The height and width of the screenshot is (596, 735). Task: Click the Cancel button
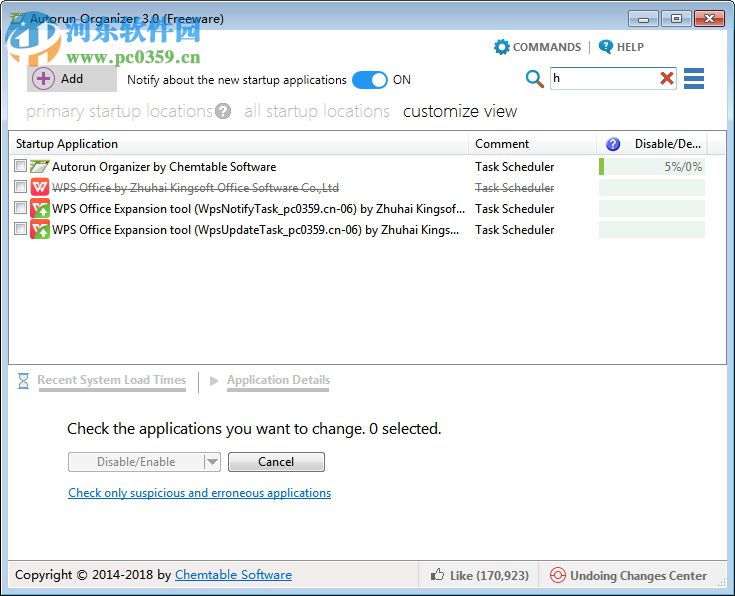point(276,462)
